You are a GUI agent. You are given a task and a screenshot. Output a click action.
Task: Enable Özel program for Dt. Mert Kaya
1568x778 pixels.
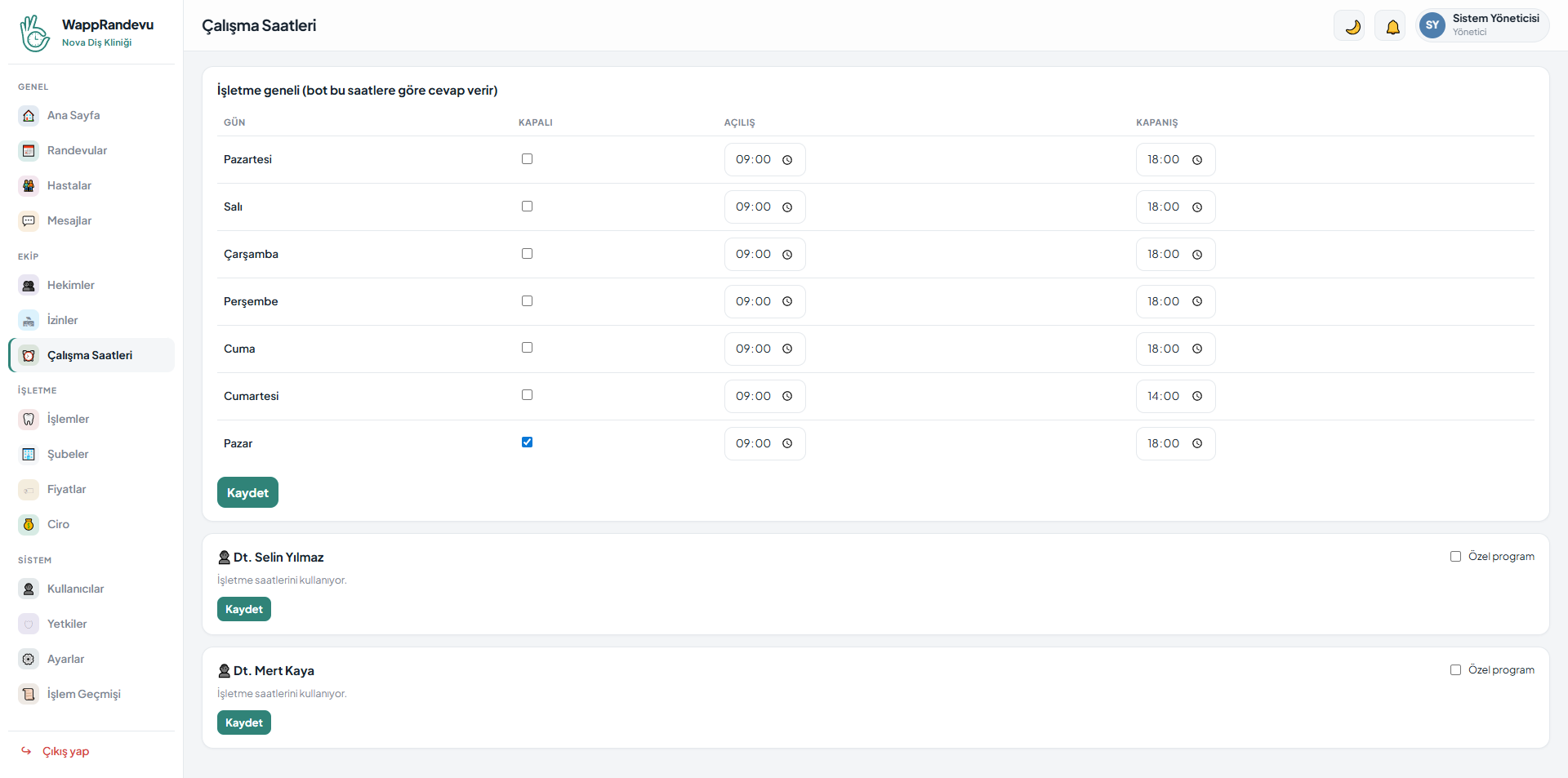tap(1455, 670)
